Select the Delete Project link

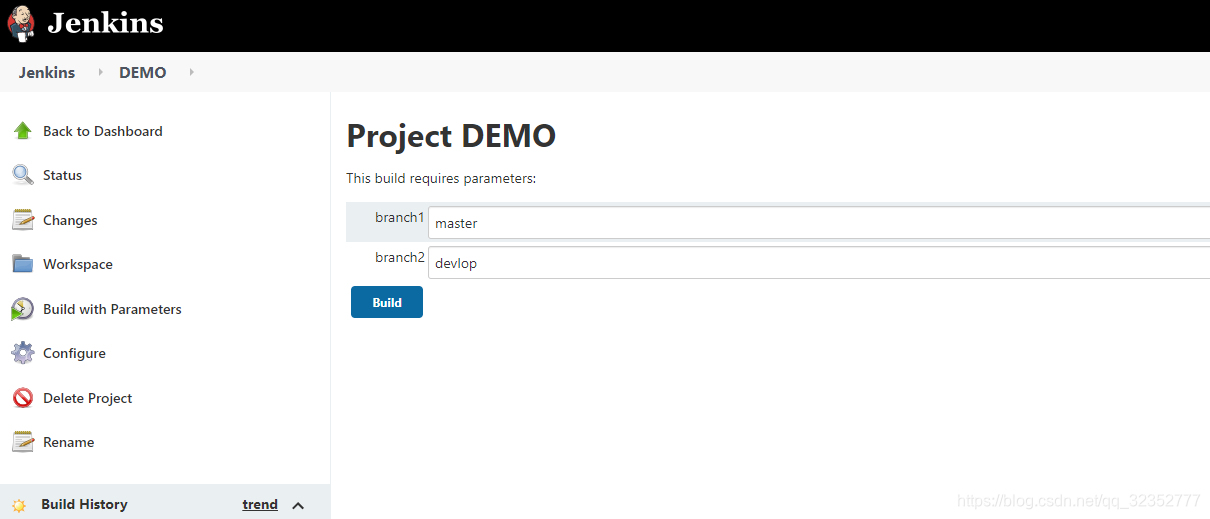coord(88,398)
